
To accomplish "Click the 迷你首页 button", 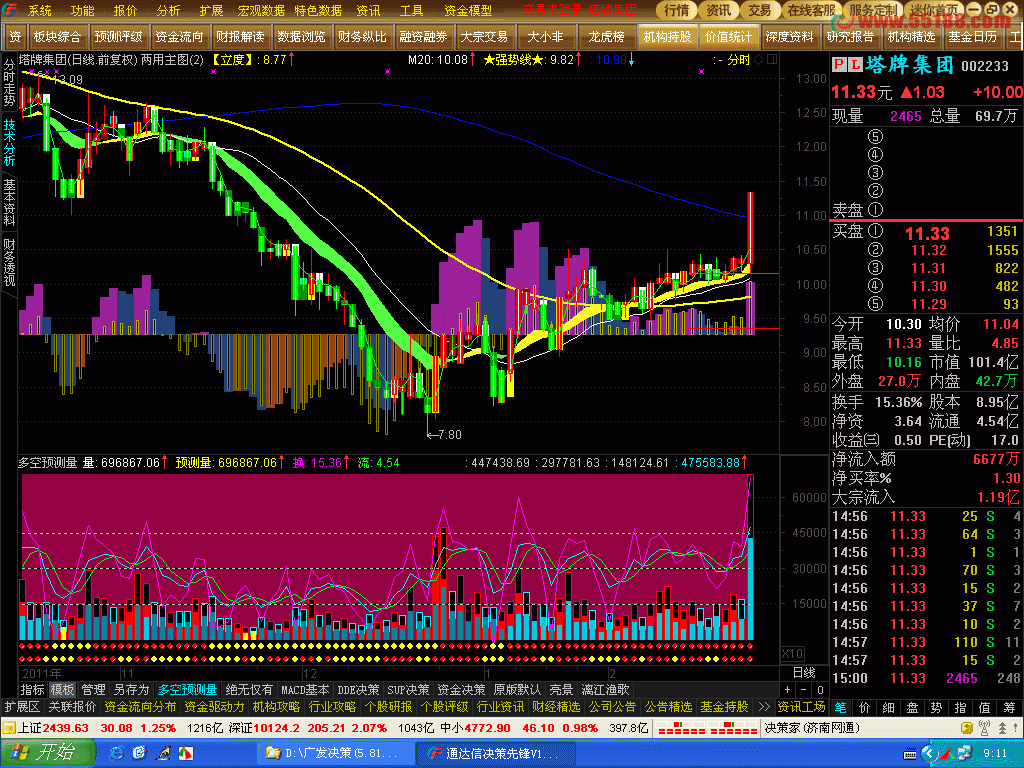I will tap(934, 10).
